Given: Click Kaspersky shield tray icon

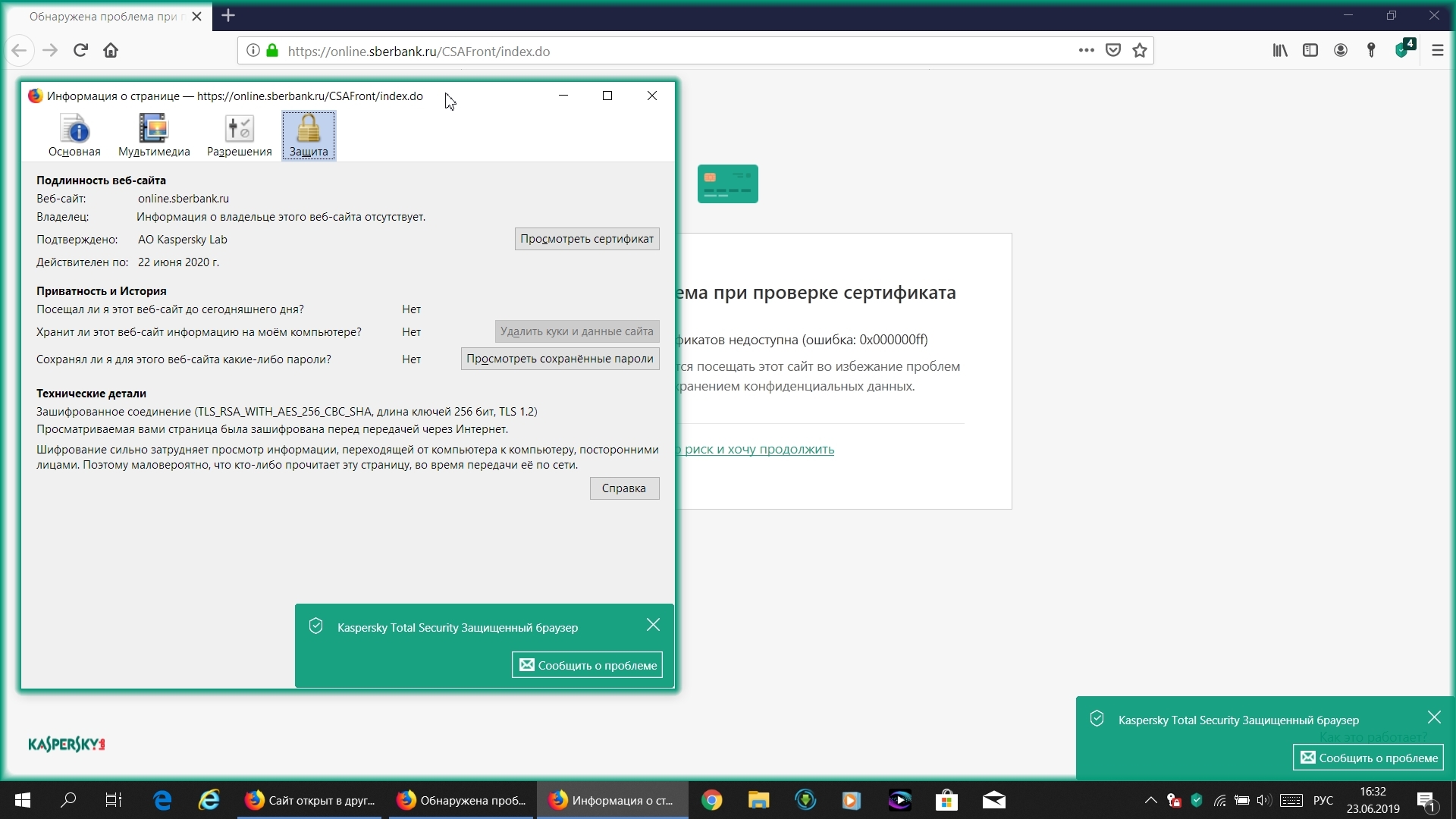Looking at the screenshot, I should pos(1197,800).
